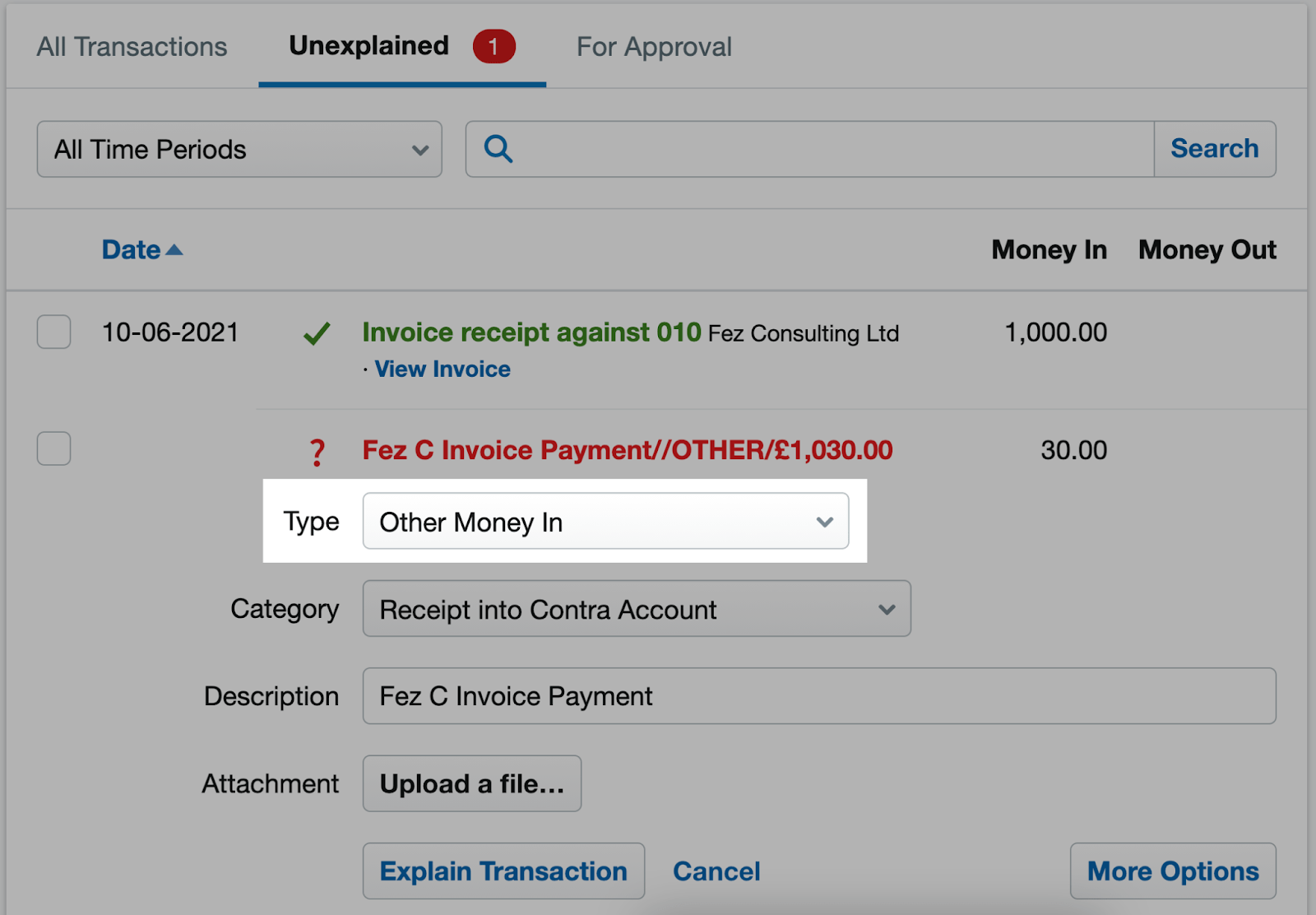Click the Description field containing Fez C Invoice Payment

click(x=818, y=696)
